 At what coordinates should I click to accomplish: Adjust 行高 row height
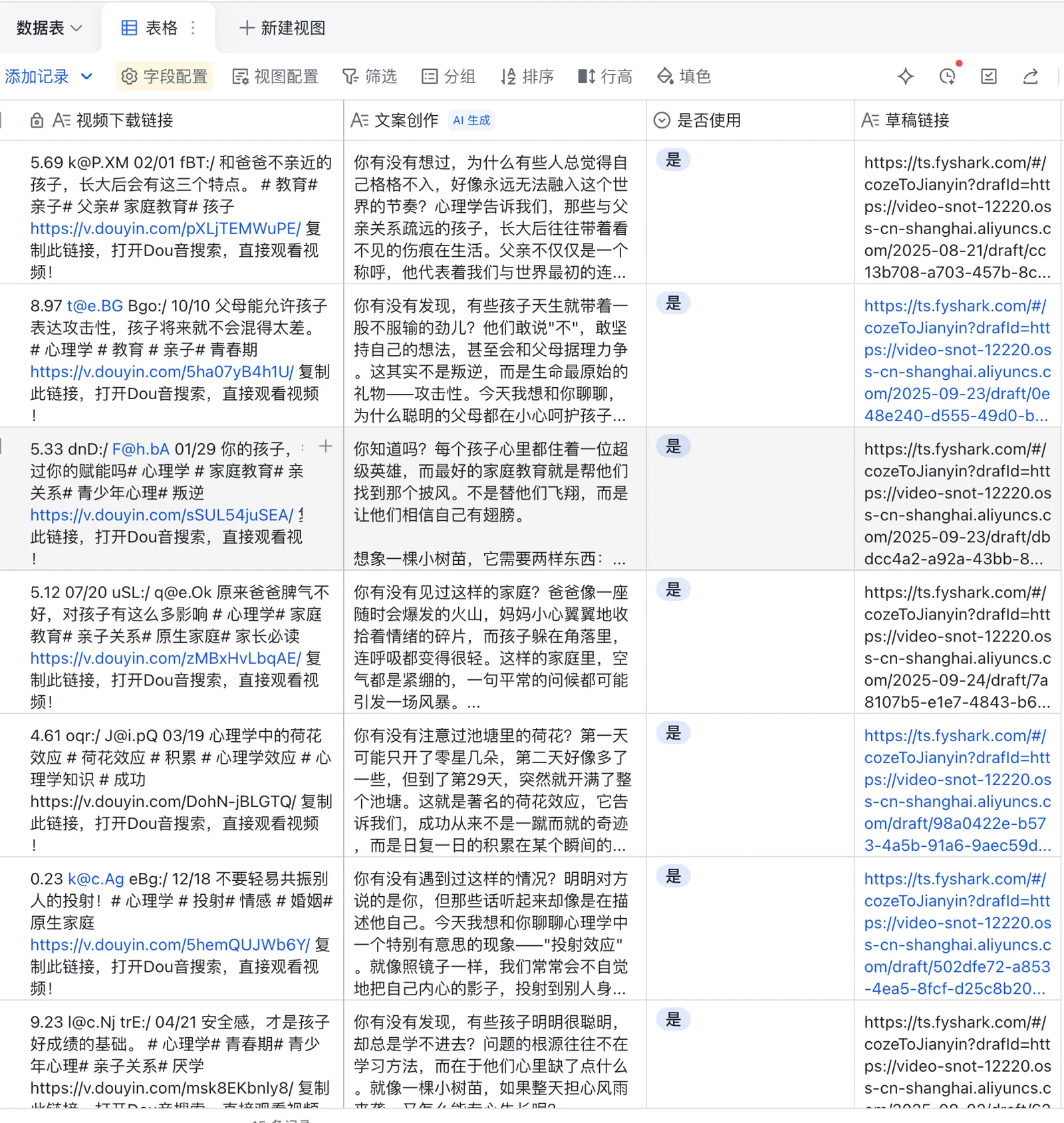click(605, 77)
